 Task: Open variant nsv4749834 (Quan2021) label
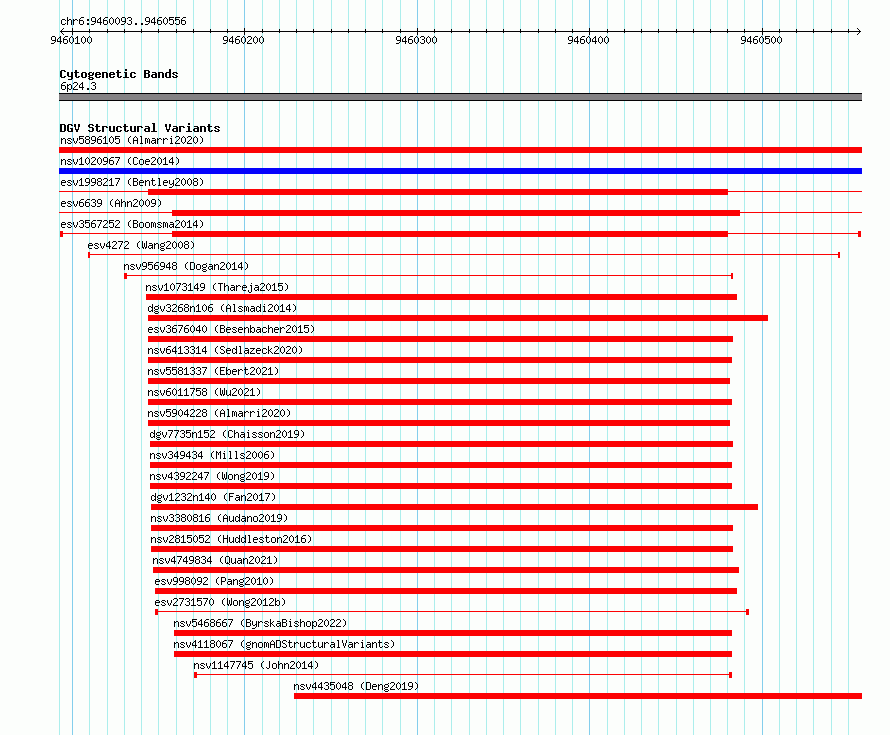pos(215,560)
